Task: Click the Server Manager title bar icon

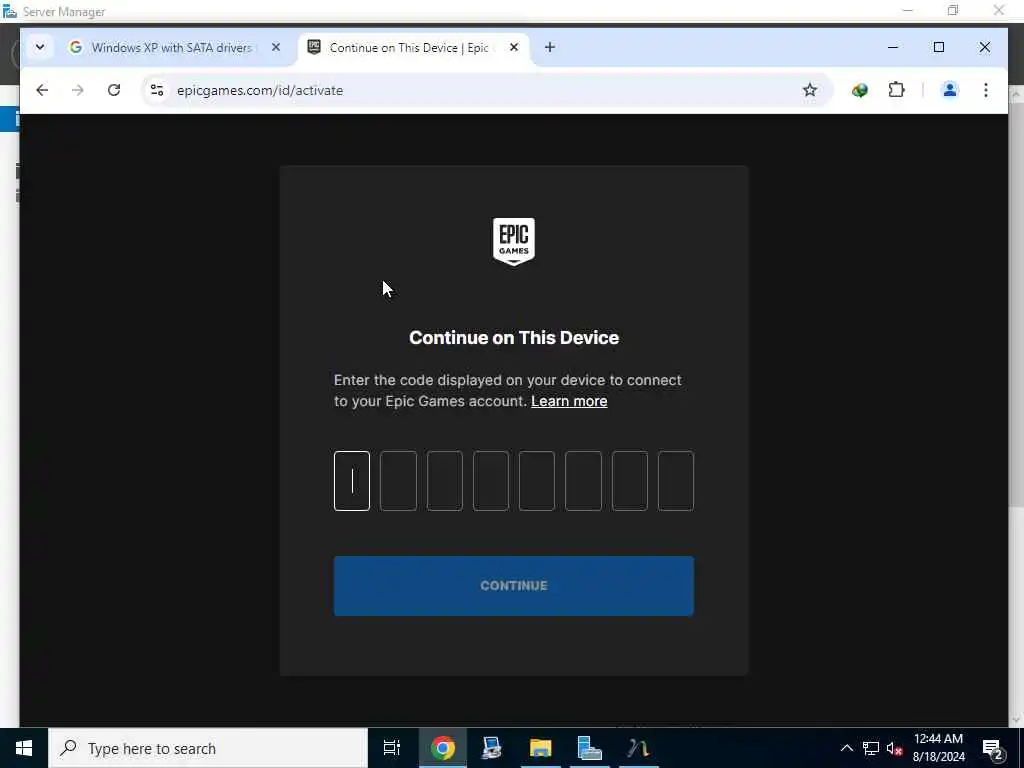Action: pos(10,11)
